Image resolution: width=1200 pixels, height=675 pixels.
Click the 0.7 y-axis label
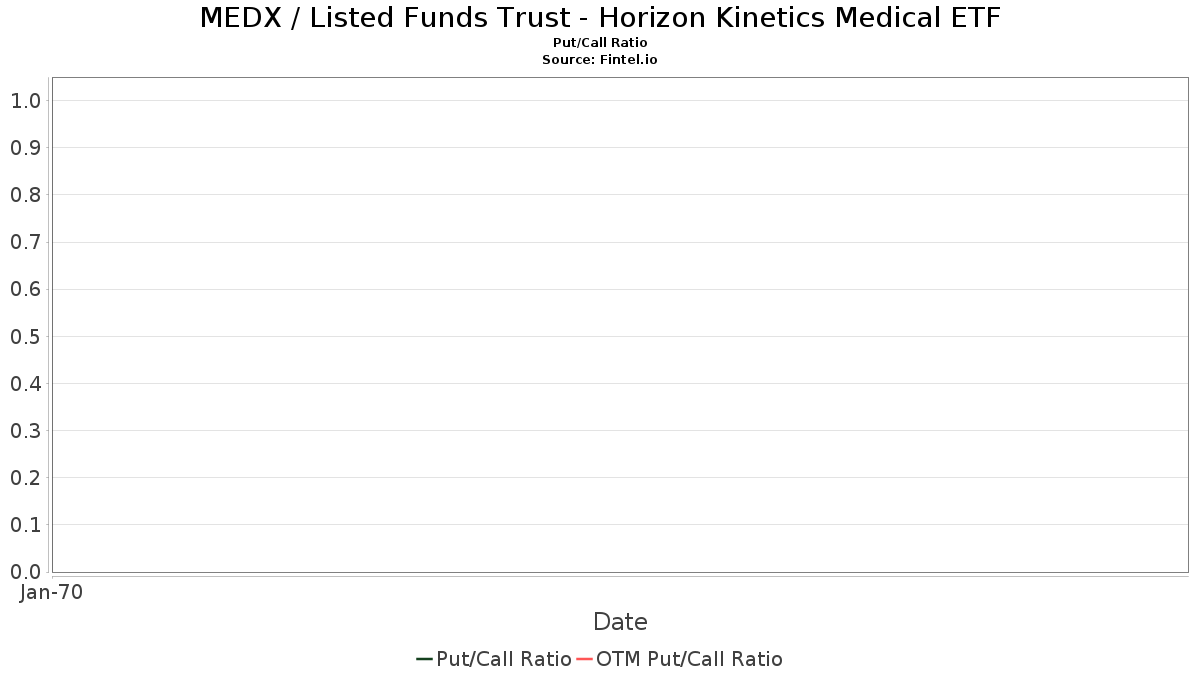pyautogui.click(x=25, y=242)
